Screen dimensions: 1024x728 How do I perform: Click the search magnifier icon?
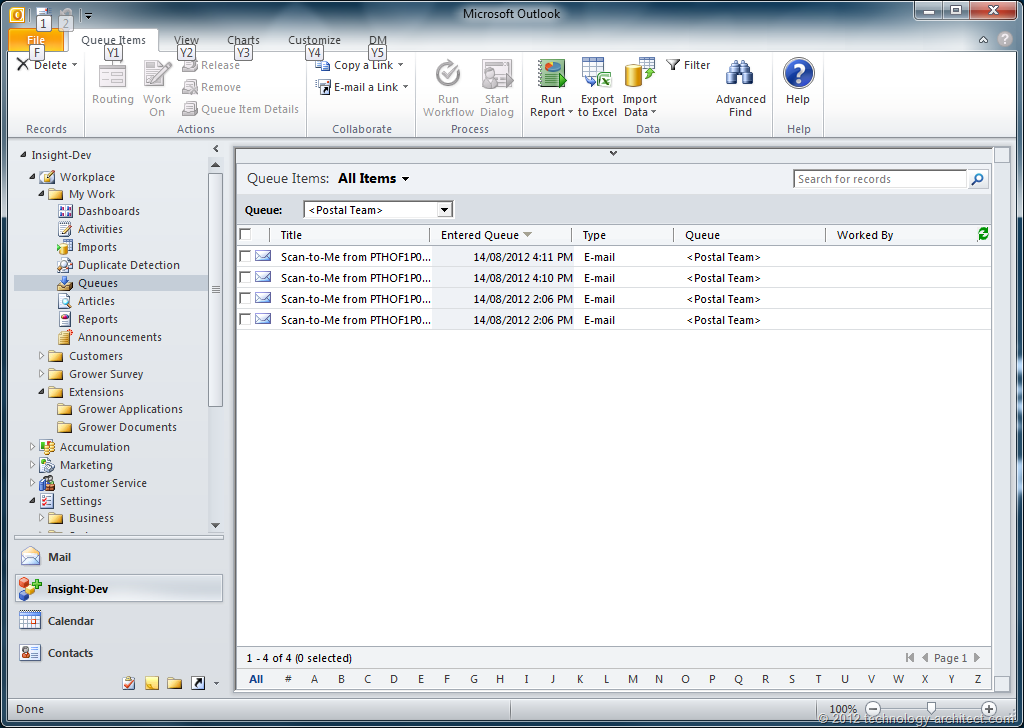coord(977,179)
